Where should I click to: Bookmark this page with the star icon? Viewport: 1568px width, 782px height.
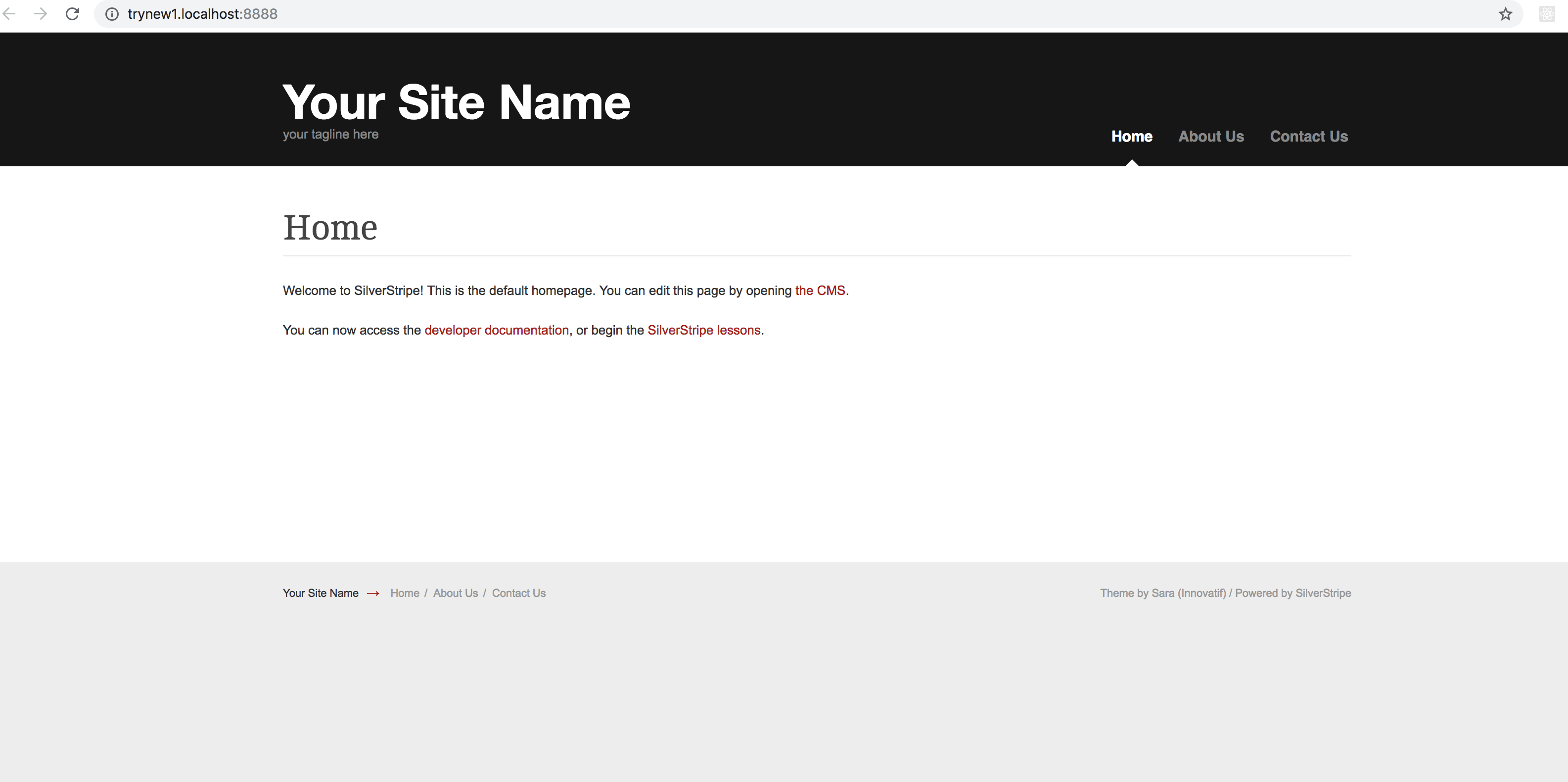[1505, 14]
